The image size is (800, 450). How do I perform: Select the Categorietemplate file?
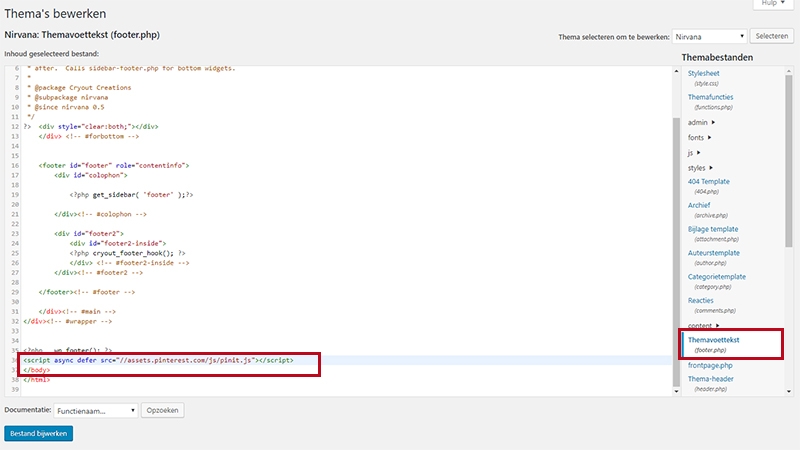[x=717, y=277]
